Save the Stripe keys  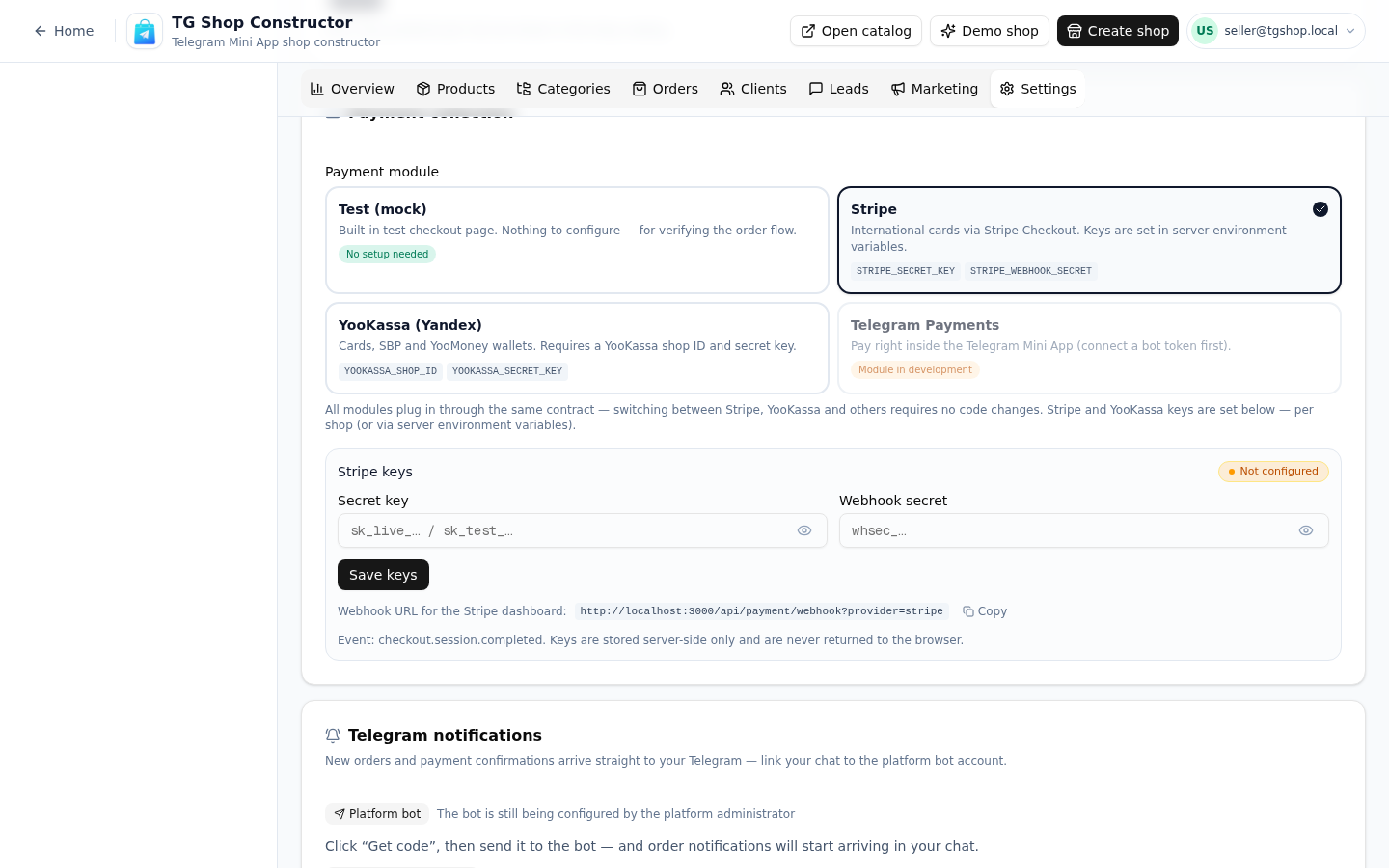coord(383,575)
